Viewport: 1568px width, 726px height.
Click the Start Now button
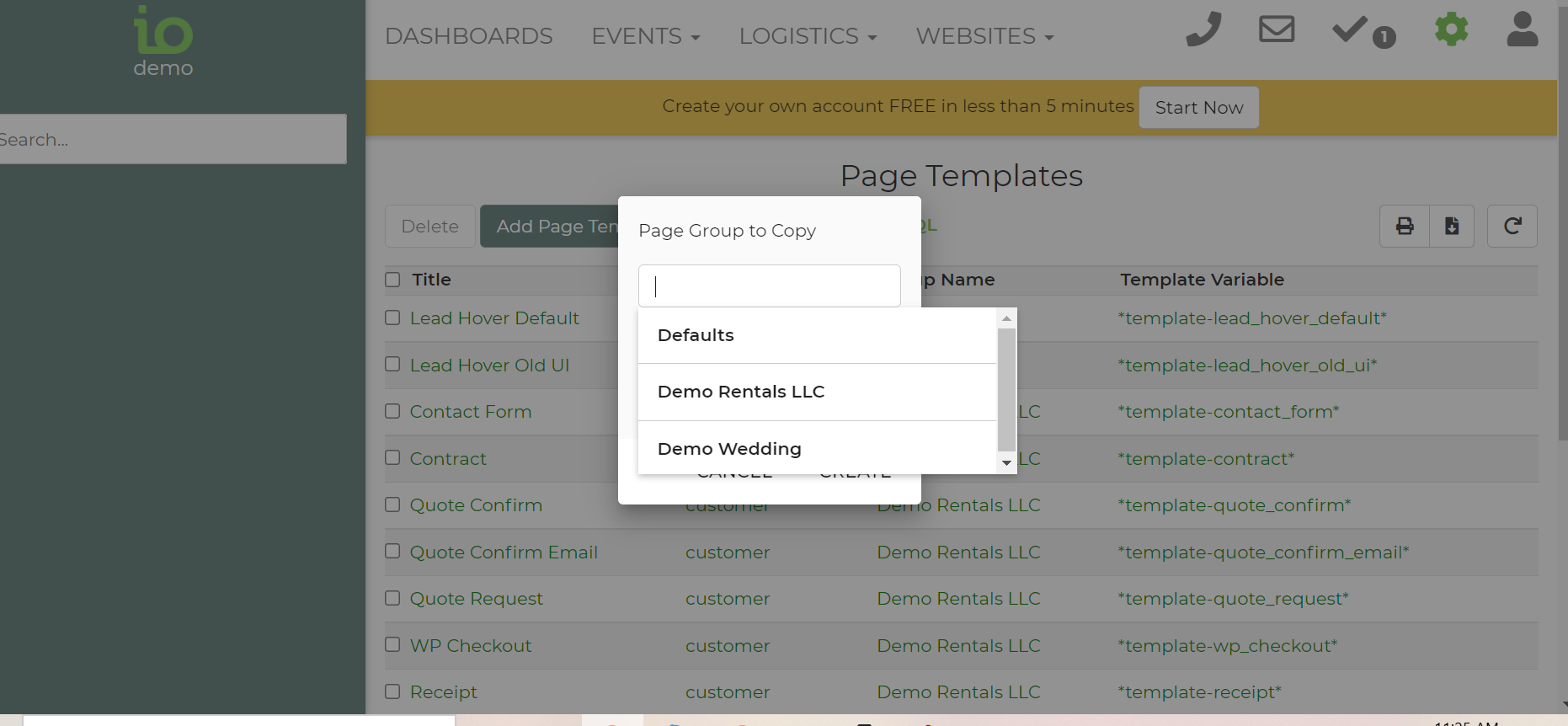click(x=1199, y=108)
